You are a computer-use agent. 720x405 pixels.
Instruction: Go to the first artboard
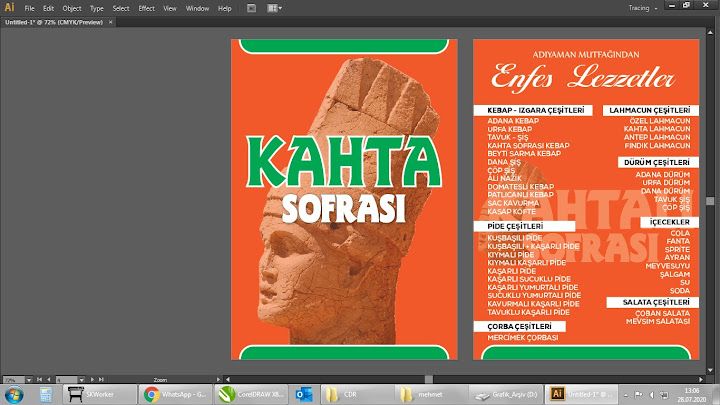click(x=39, y=380)
